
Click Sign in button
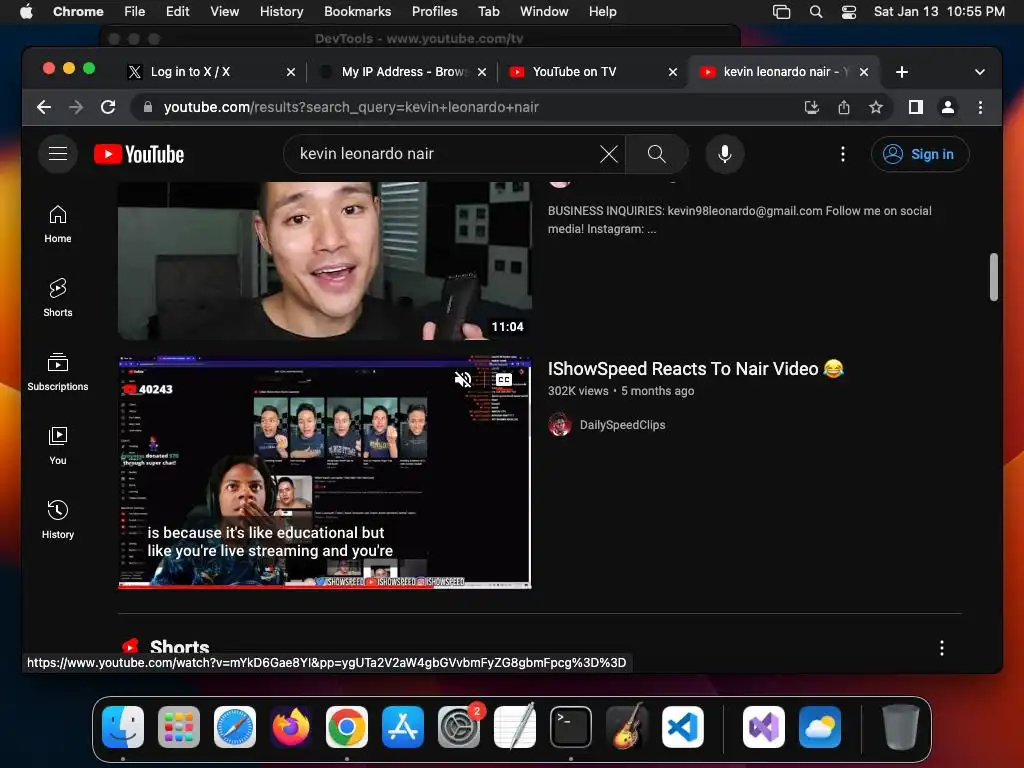[920, 154]
